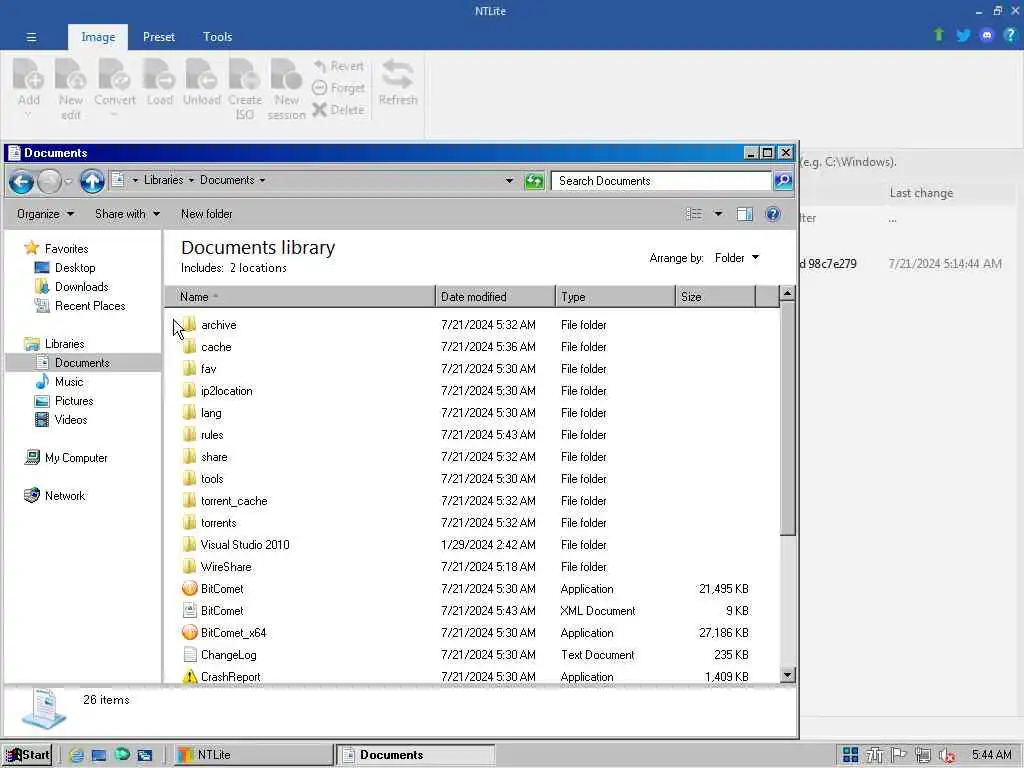Open the NTLite hamburger menu
Viewport: 1024px width, 768px height.
(31, 37)
